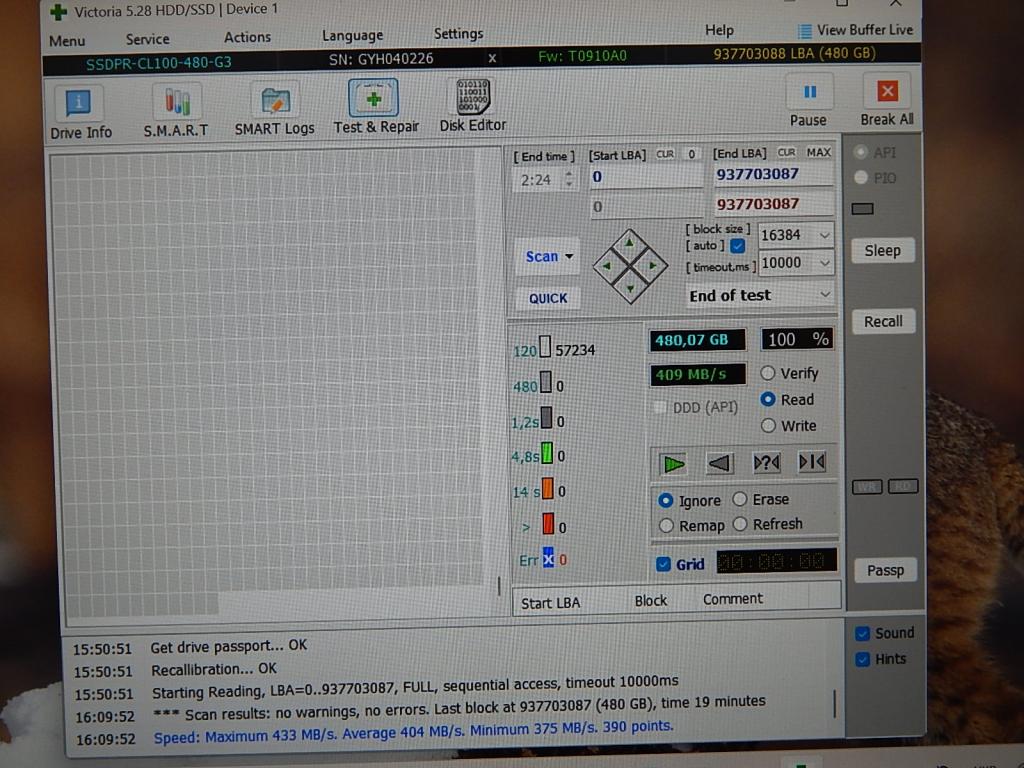Click the Start LBA input field

[645, 177]
